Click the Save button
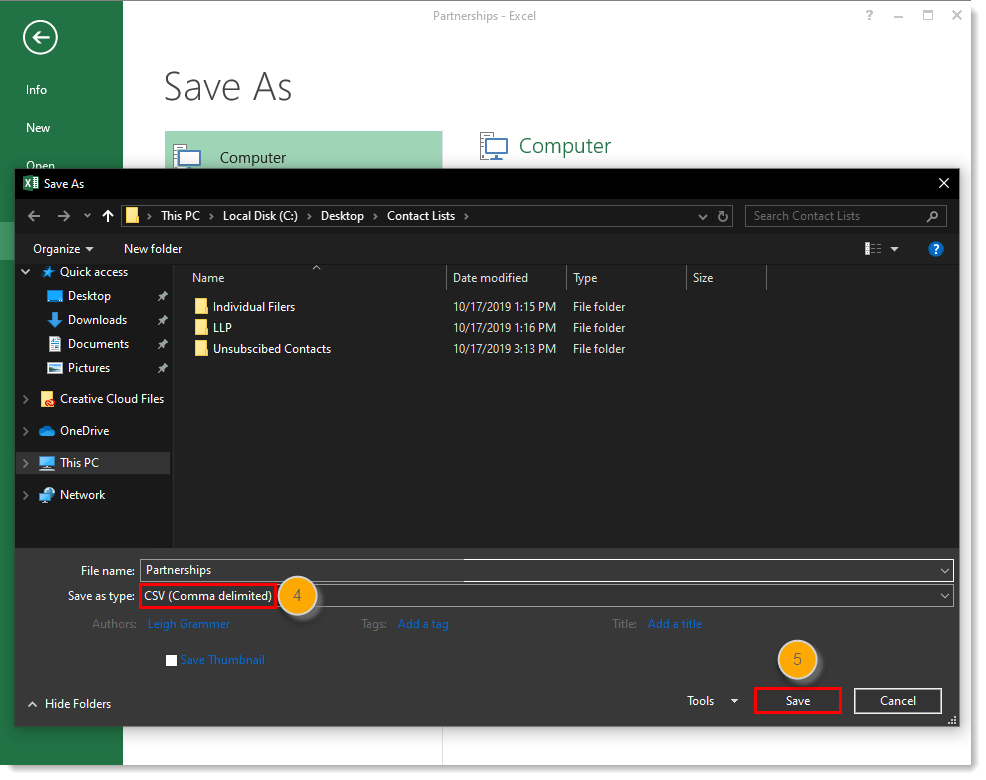 coord(797,701)
